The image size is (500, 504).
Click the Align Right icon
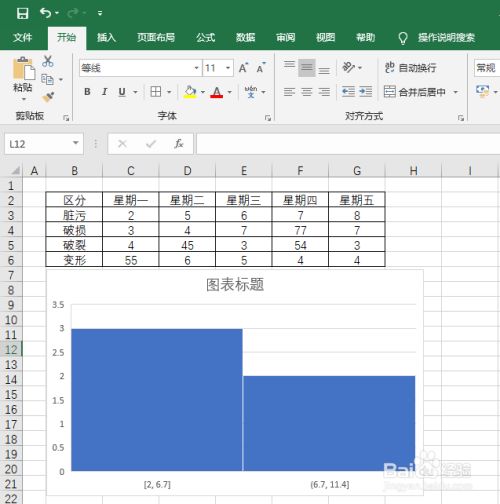click(x=324, y=92)
